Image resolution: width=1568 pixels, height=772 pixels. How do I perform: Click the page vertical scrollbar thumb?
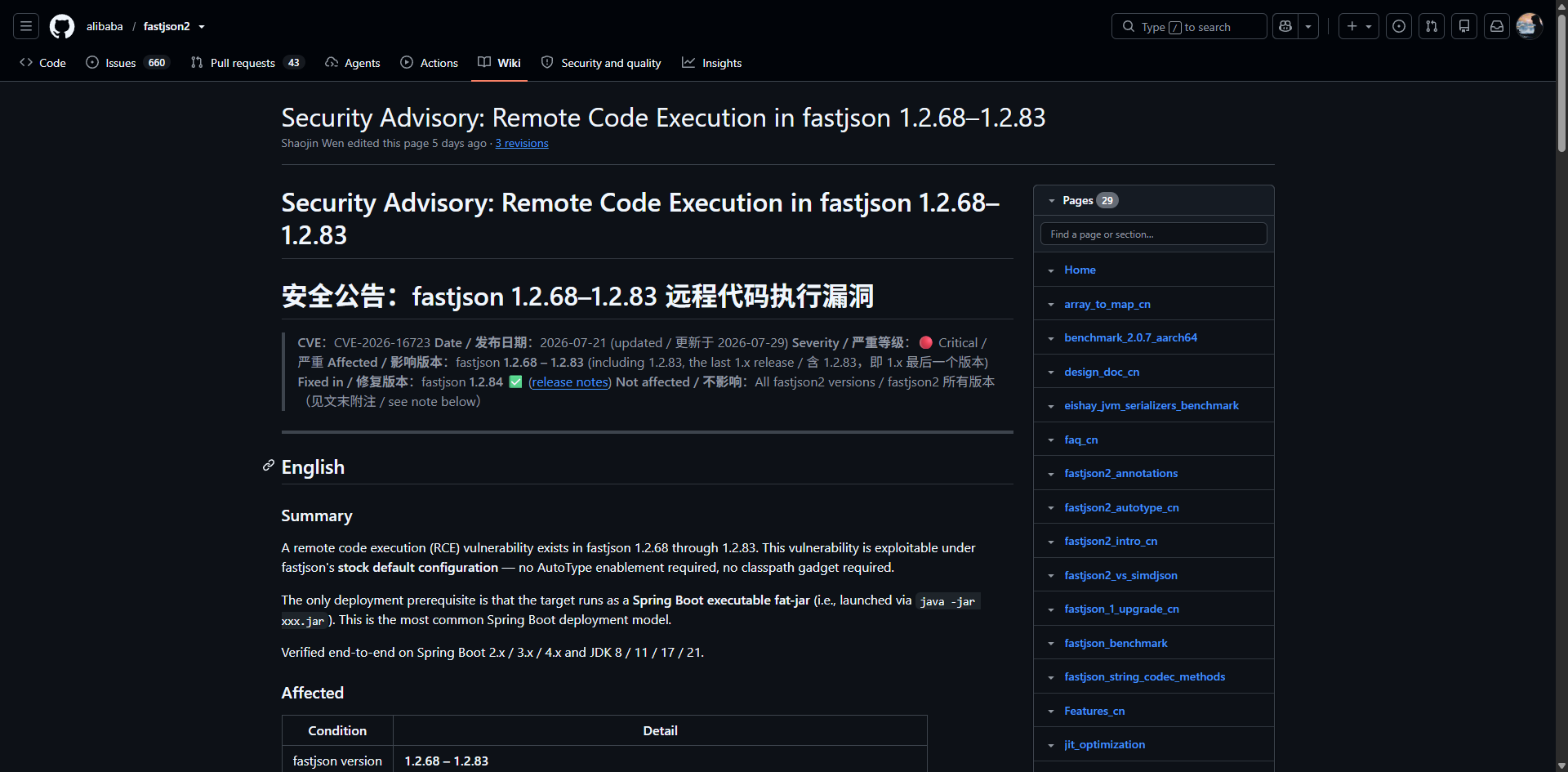[x=1561, y=82]
